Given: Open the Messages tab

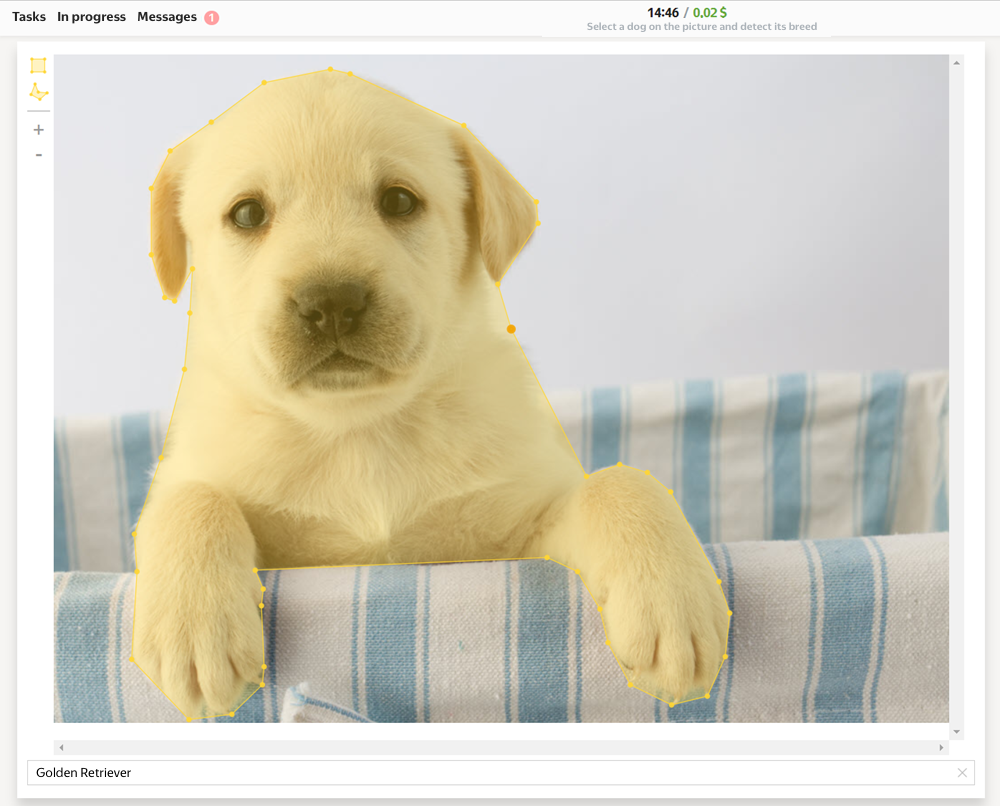Looking at the screenshot, I should [x=166, y=17].
